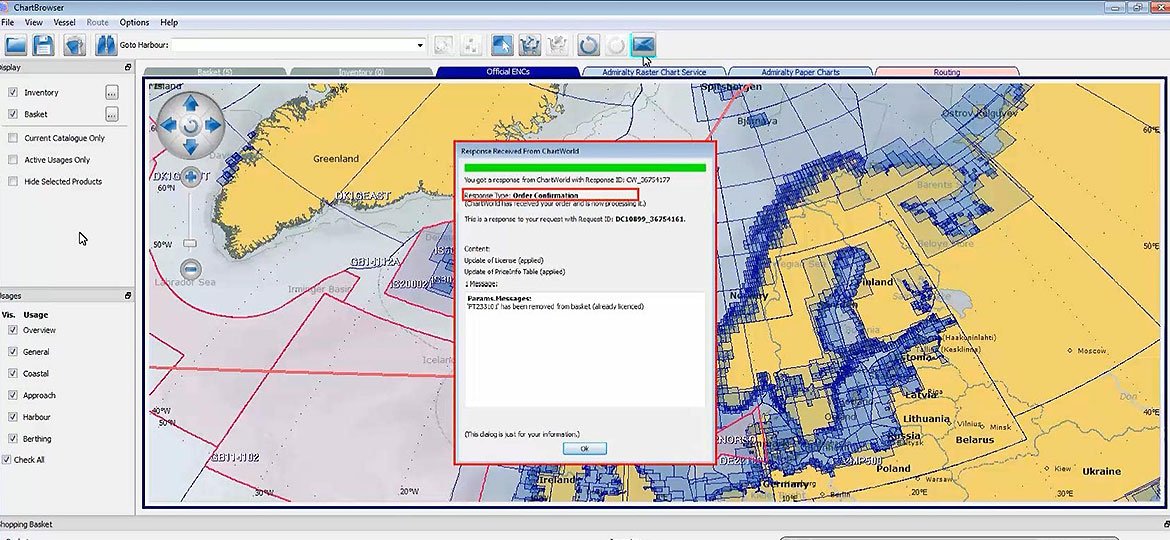Collapse the Usages panel

click(127, 295)
